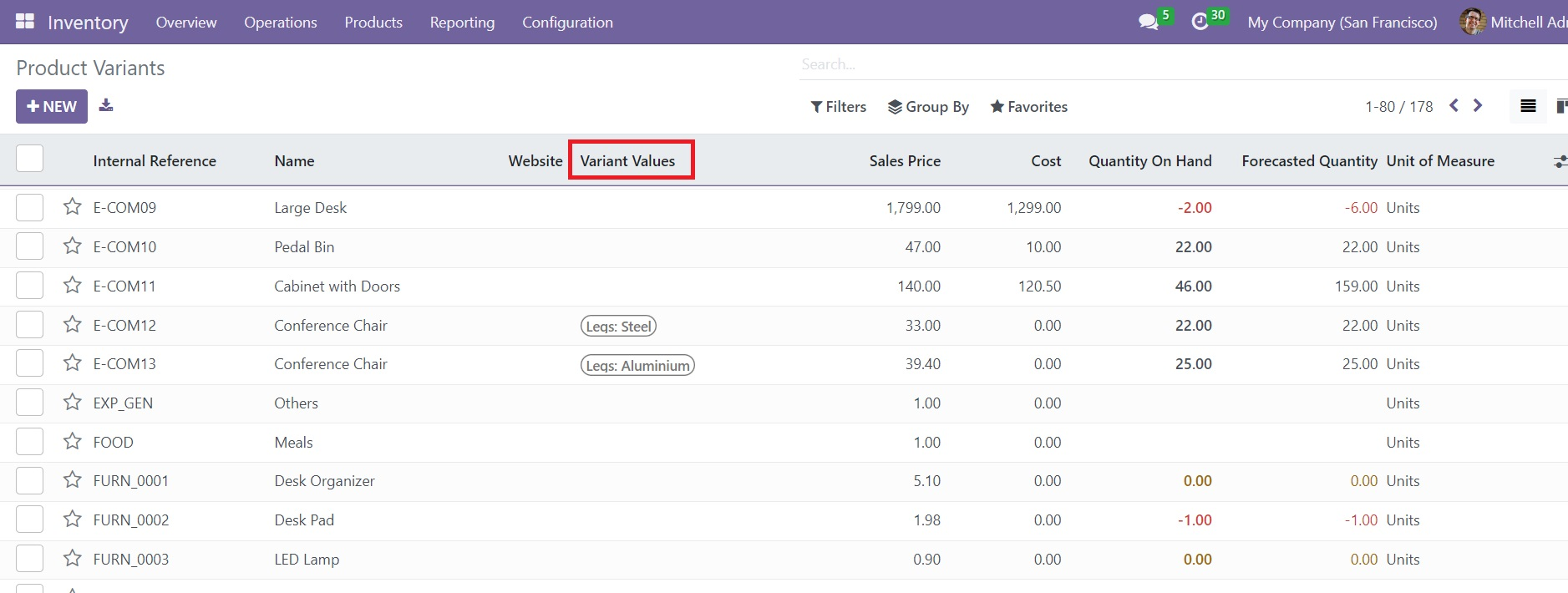
Task: Switch to kanban view icon
Action: pyautogui.click(x=1560, y=106)
